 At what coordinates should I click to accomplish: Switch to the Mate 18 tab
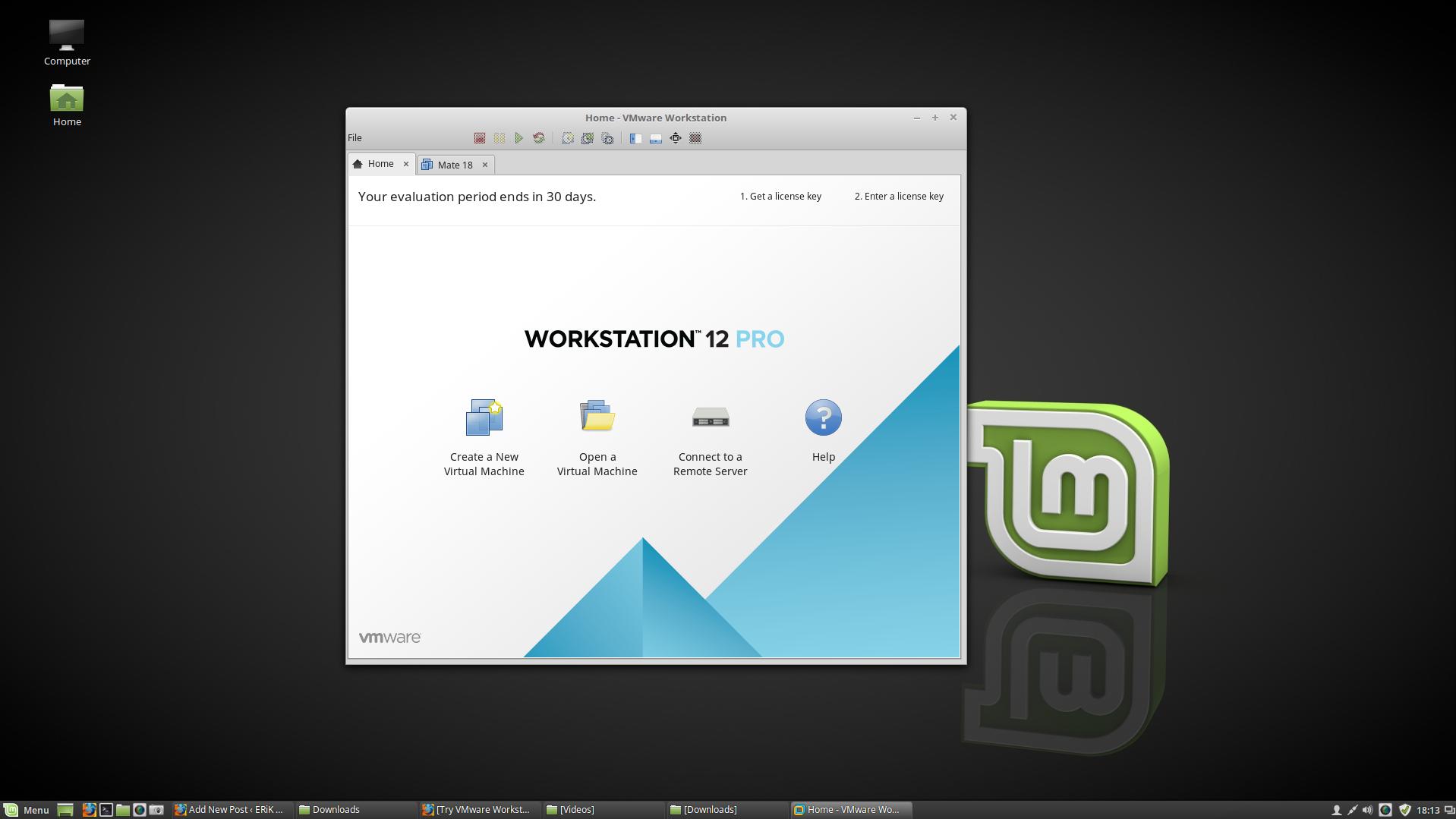[455, 165]
